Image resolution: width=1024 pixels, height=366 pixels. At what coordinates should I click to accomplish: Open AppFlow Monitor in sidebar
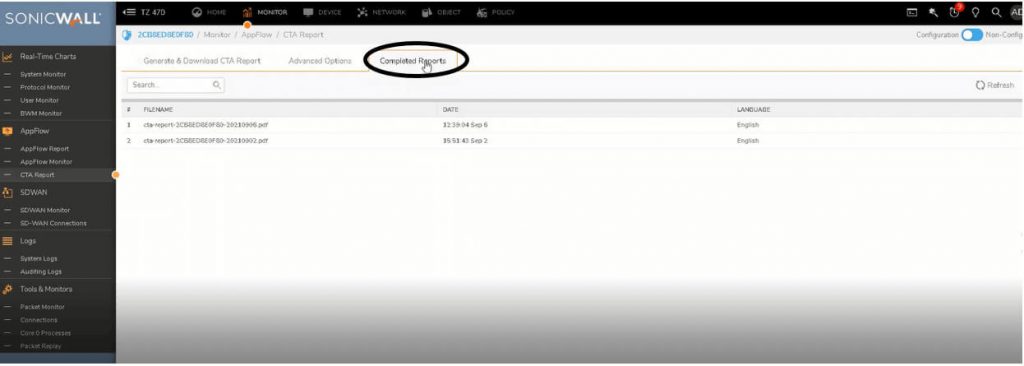pyautogui.click(x=46, y=162)
